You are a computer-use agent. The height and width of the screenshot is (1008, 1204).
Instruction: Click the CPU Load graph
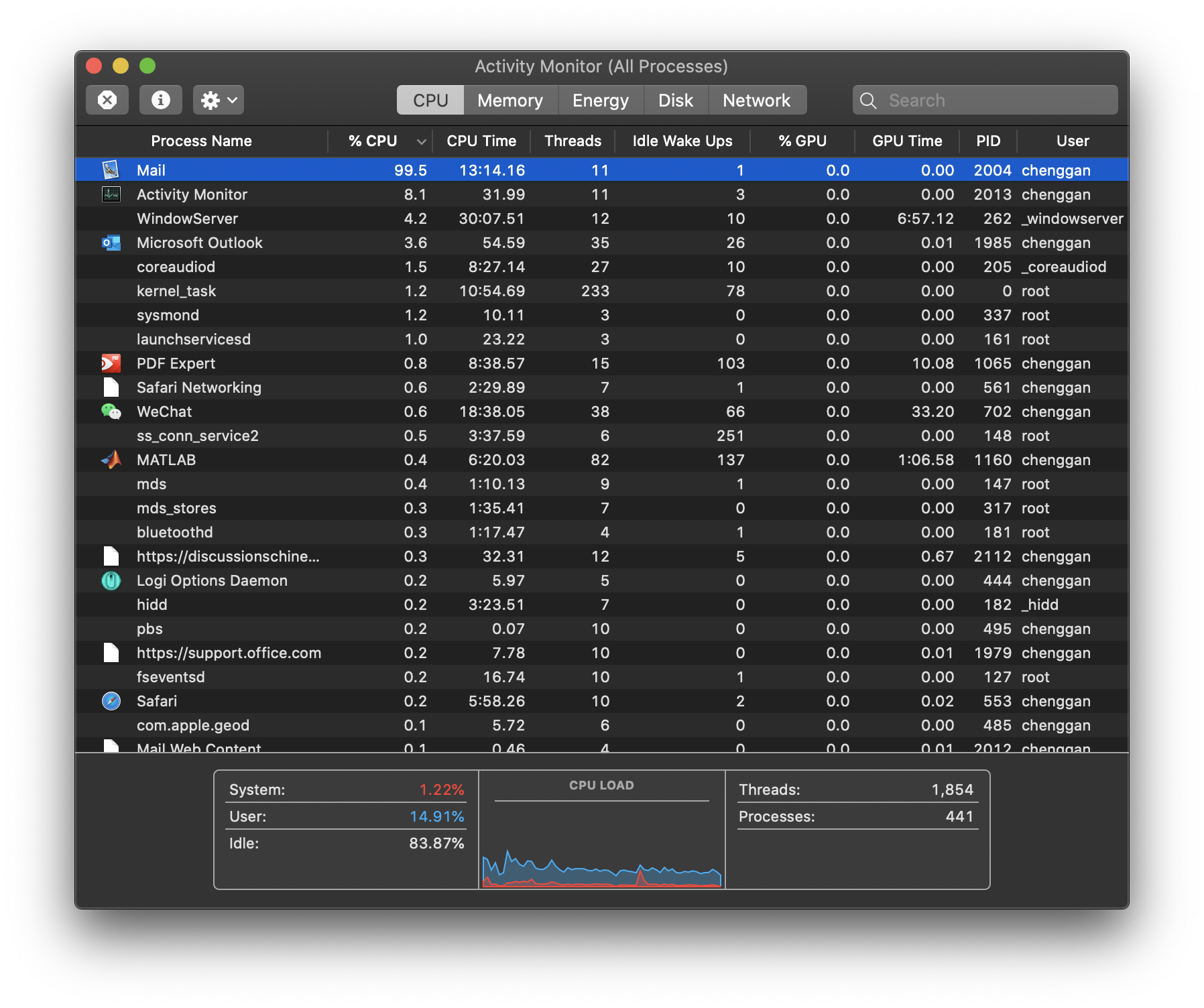601,844
